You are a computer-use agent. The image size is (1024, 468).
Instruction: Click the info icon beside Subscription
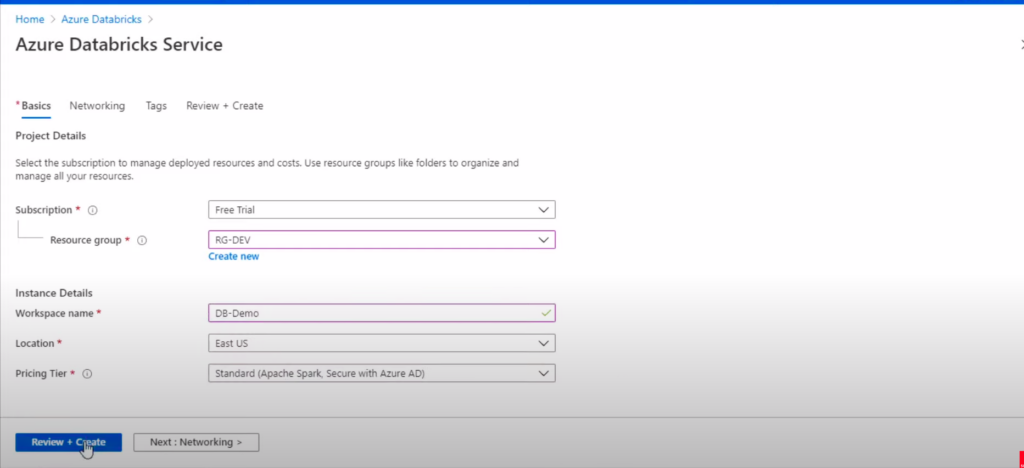[x=93, y=211]
